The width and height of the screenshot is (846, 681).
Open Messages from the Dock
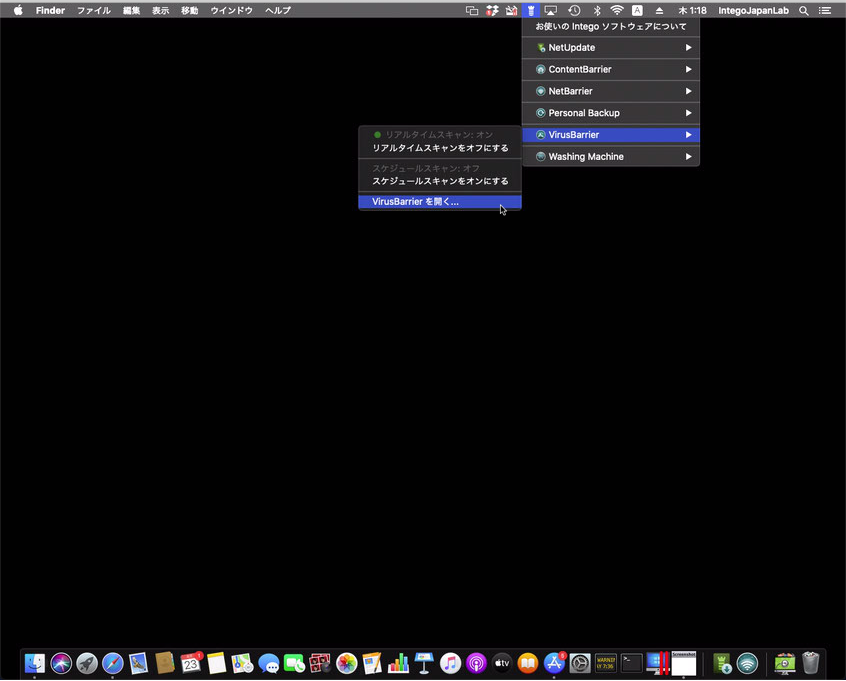(x=268, y=663)
